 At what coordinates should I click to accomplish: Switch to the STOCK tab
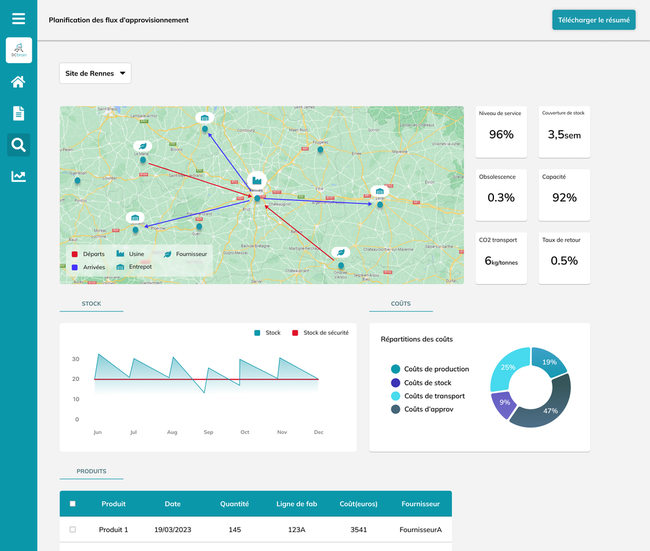[91, 304]
